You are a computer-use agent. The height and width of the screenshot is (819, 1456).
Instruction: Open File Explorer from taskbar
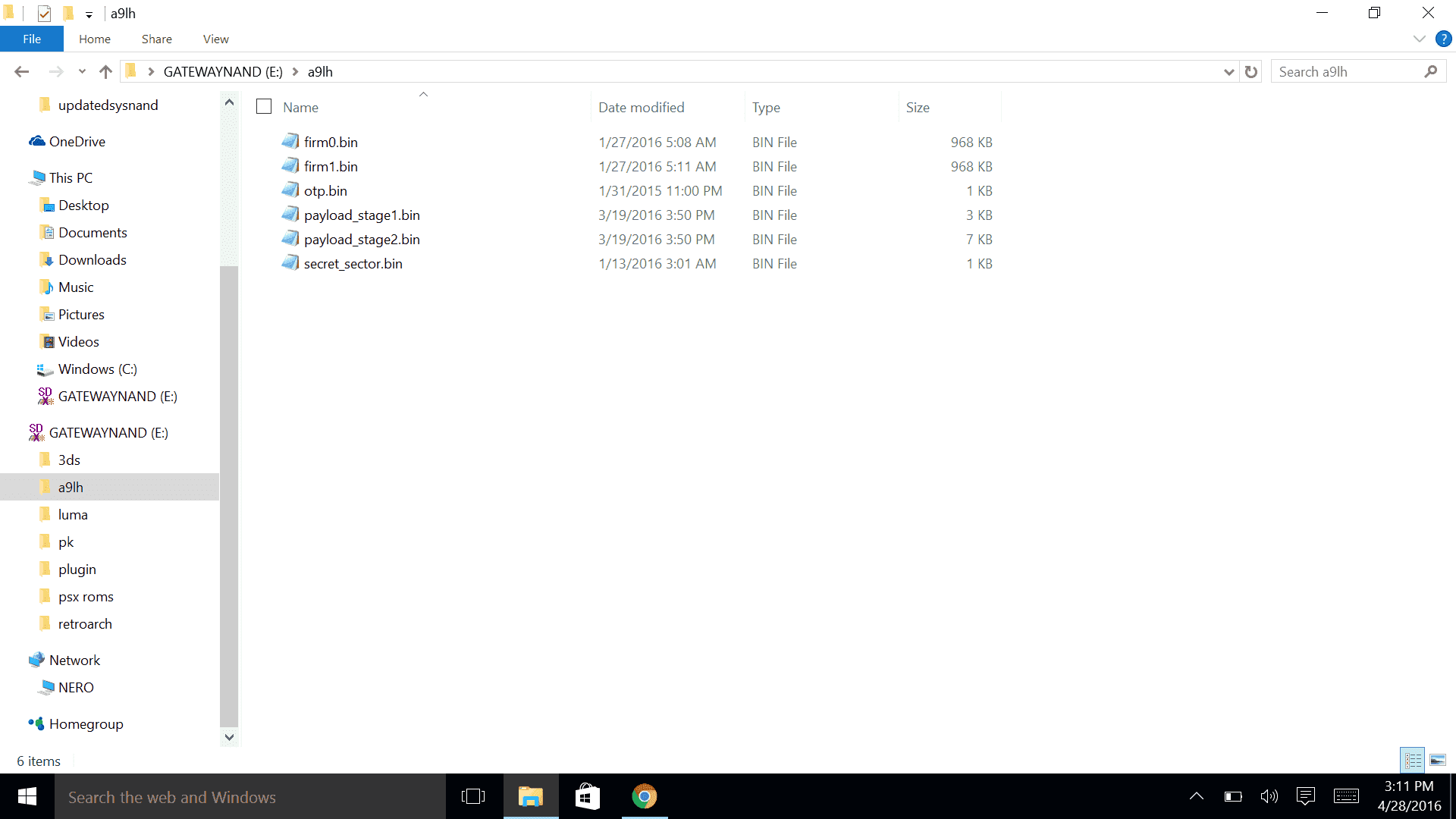pos(531,796)
